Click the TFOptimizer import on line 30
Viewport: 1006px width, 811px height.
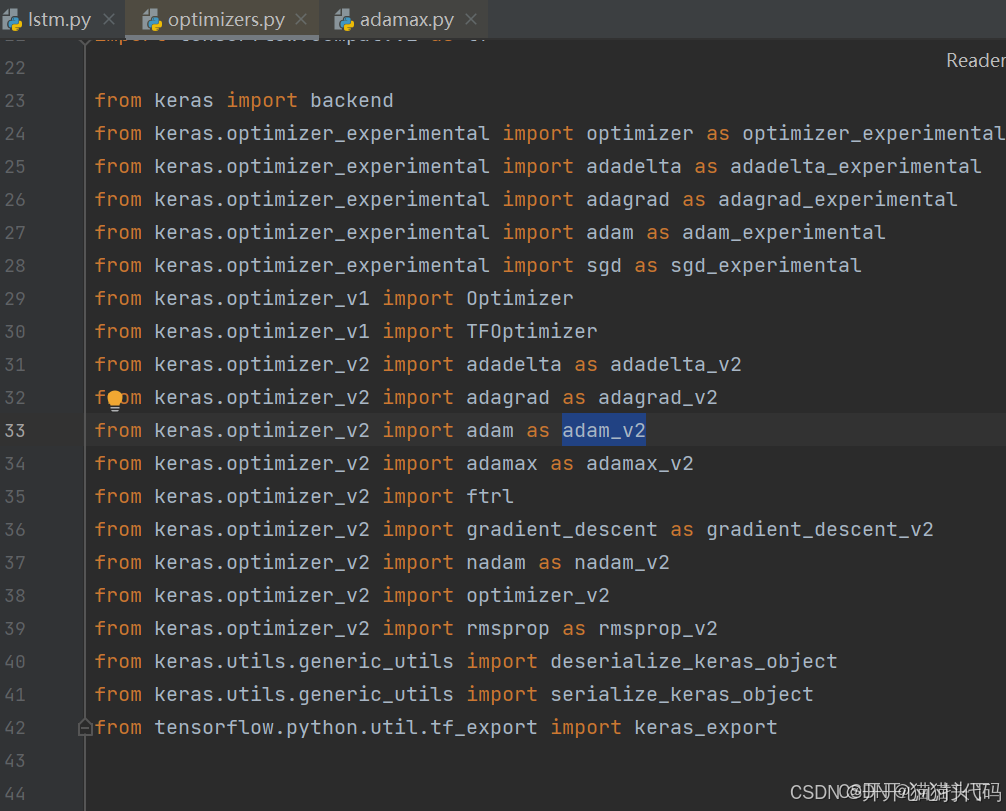[x=531, y=331]
